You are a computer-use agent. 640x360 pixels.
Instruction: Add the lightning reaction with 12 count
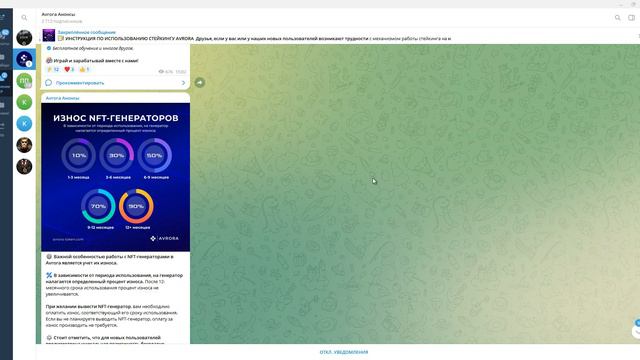53,69
